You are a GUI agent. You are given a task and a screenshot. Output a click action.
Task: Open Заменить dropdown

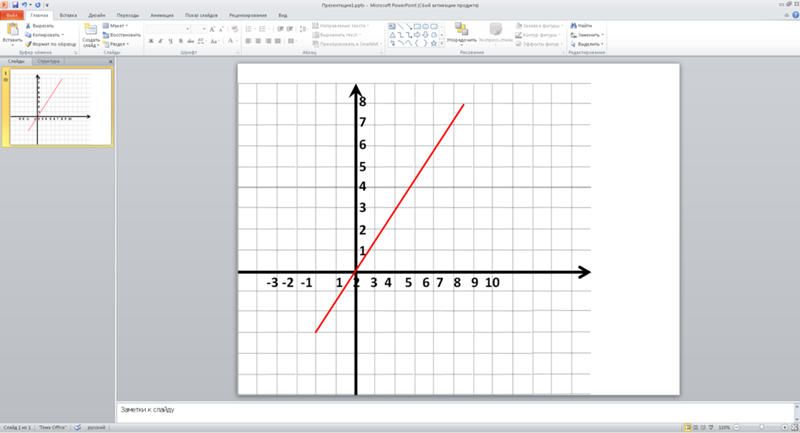pyautogui.click(x=587, y=35)
